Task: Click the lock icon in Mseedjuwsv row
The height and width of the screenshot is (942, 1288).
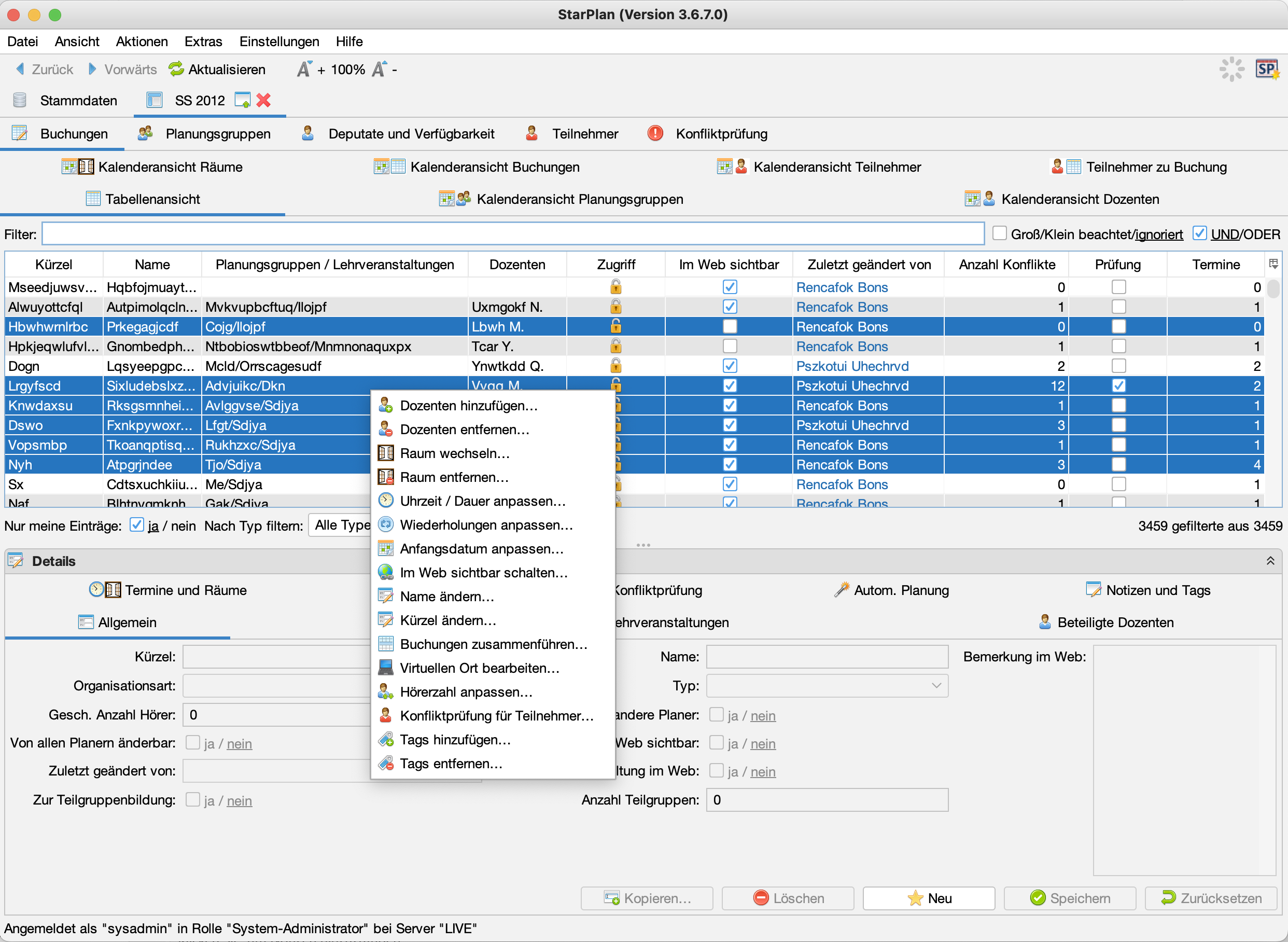Action: [x=615, y=287]
